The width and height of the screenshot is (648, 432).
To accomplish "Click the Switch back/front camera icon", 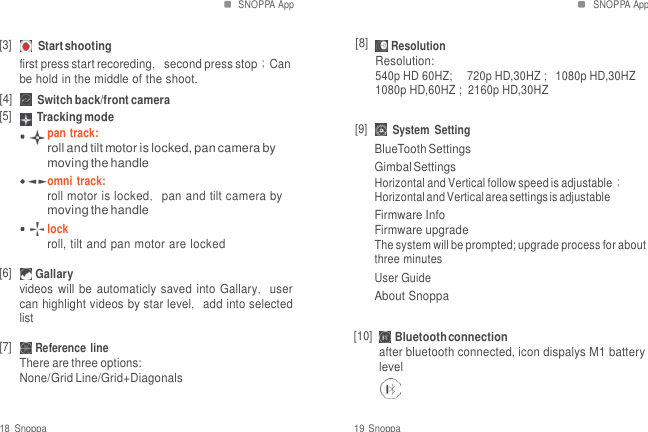I will [26, 100].
